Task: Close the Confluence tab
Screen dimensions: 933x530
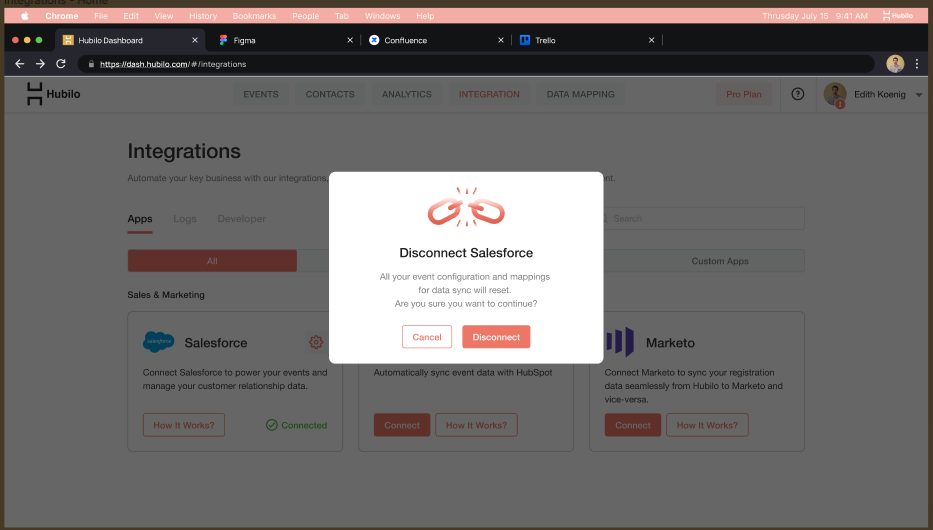Action: [x=500, y=40]
